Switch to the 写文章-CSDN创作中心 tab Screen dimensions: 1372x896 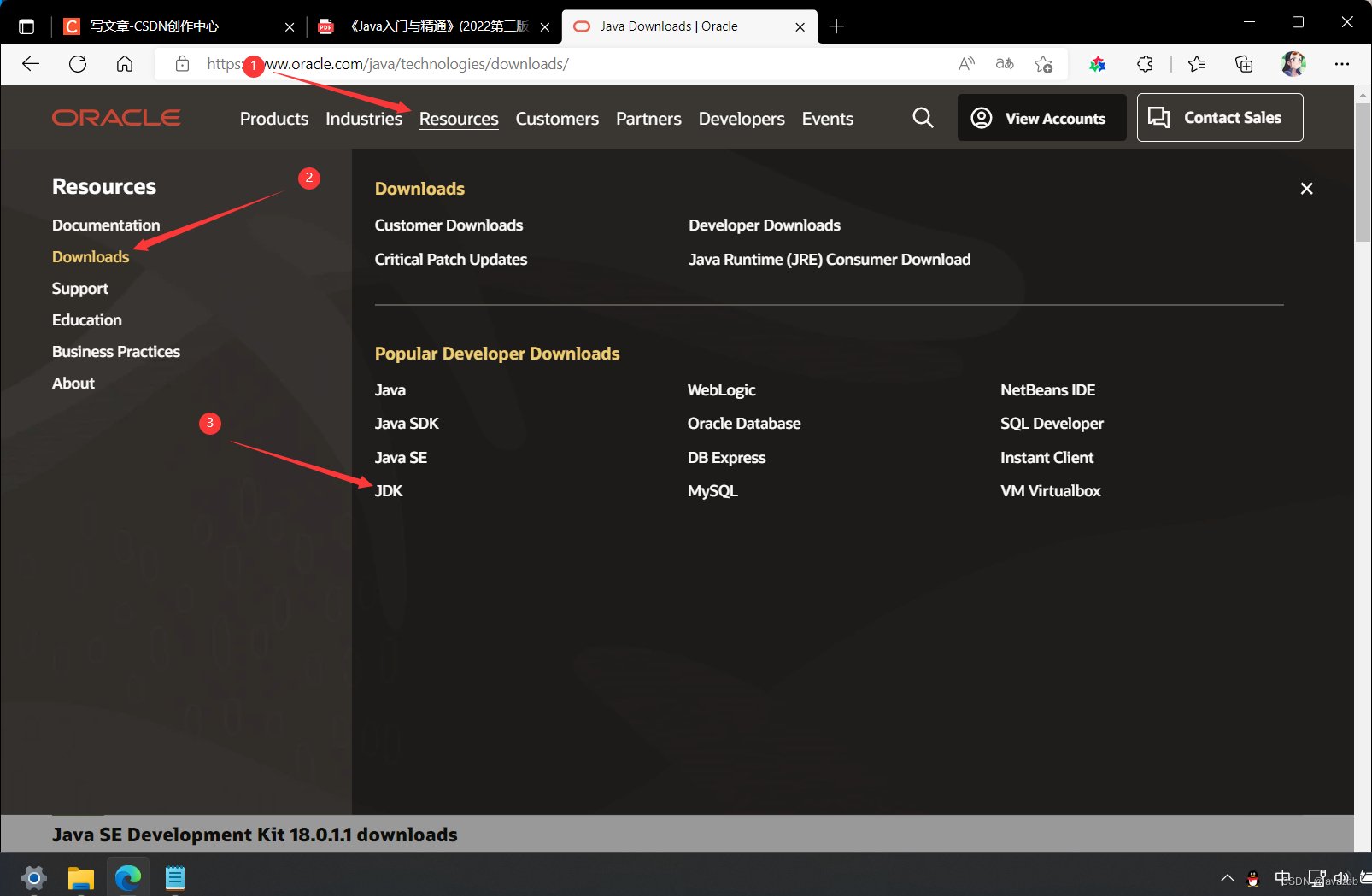click(179, 26)
